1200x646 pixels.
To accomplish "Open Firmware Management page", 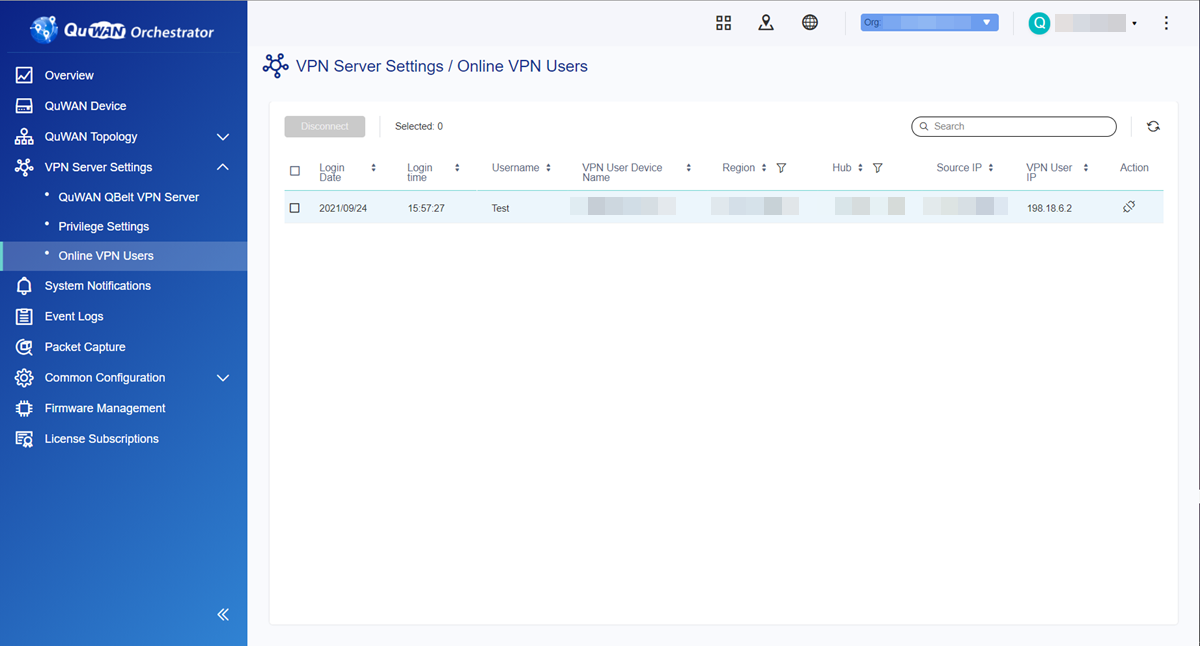I will (x=105, y=408).
